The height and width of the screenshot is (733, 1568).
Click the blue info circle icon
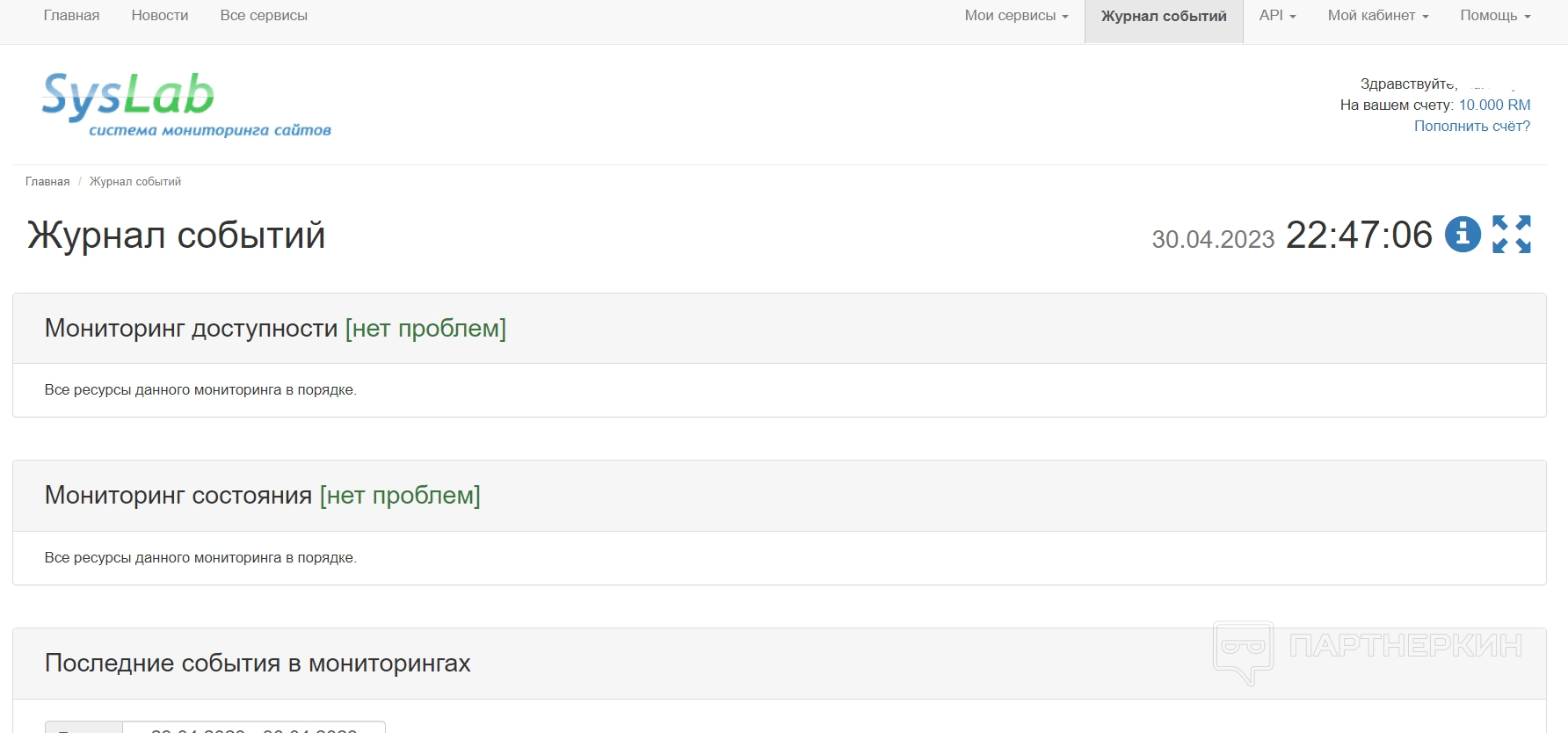tap(1463, 235)
